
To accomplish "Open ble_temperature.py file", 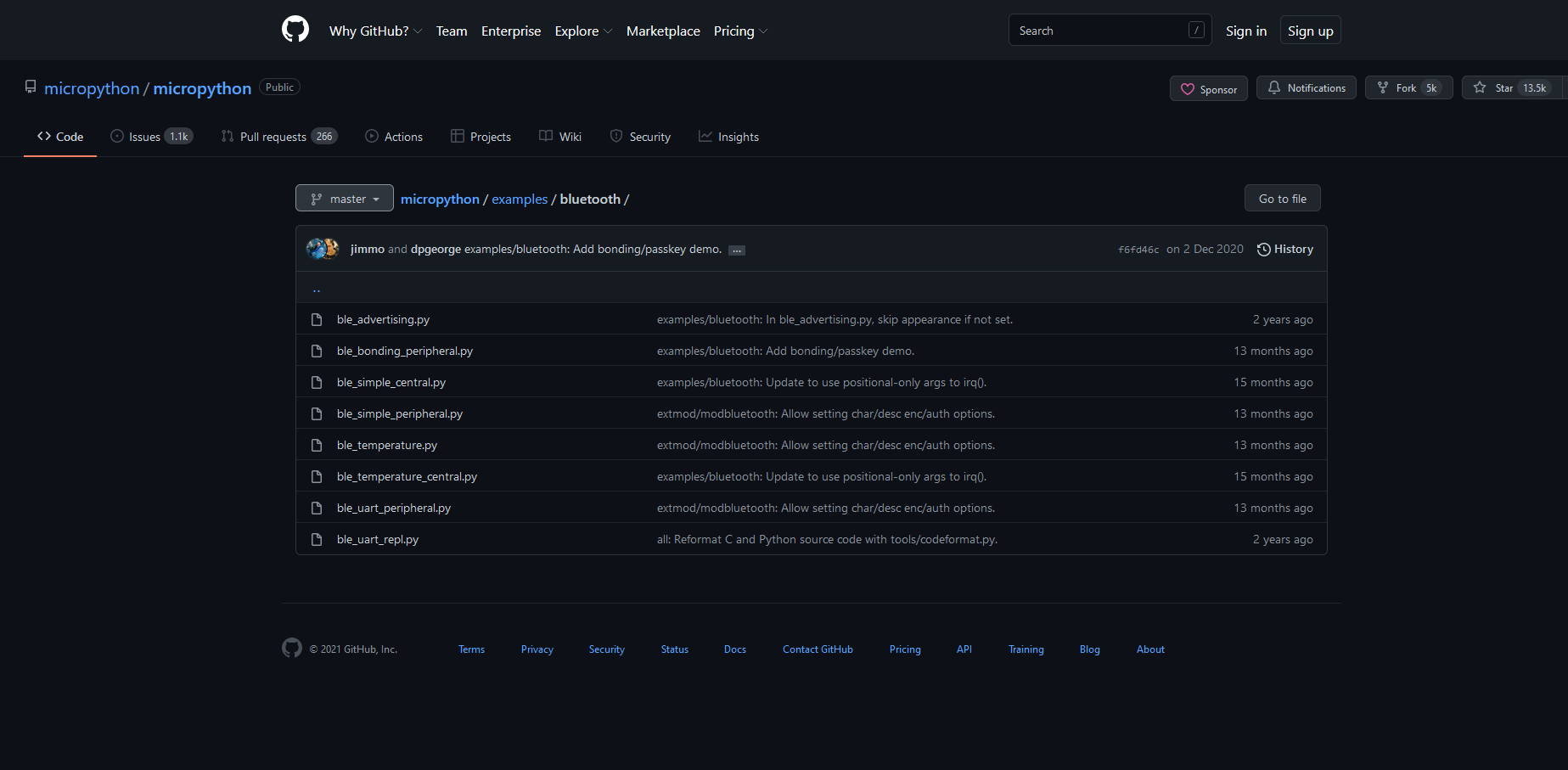I will tap(387, 445).
